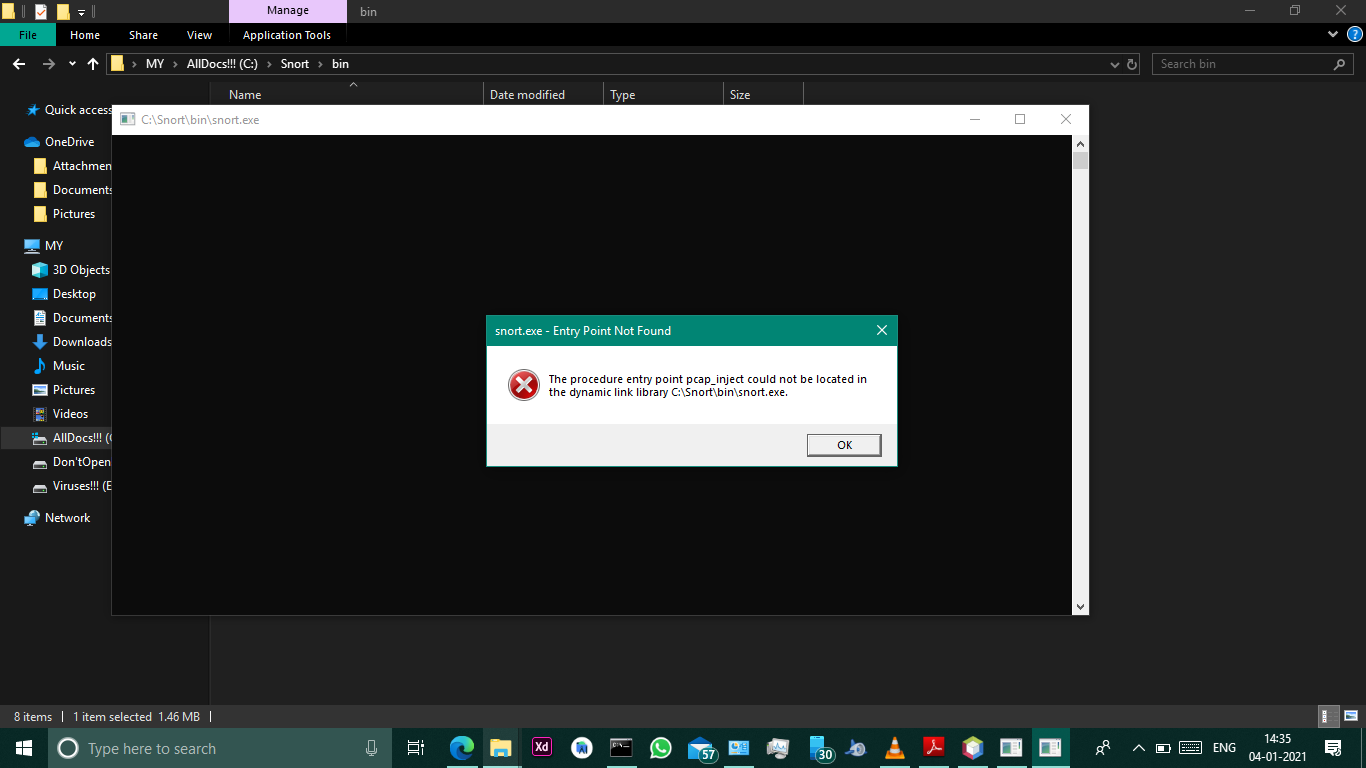
Task: Refresh the bin folder view
Action: click(x=1132, y=64)
